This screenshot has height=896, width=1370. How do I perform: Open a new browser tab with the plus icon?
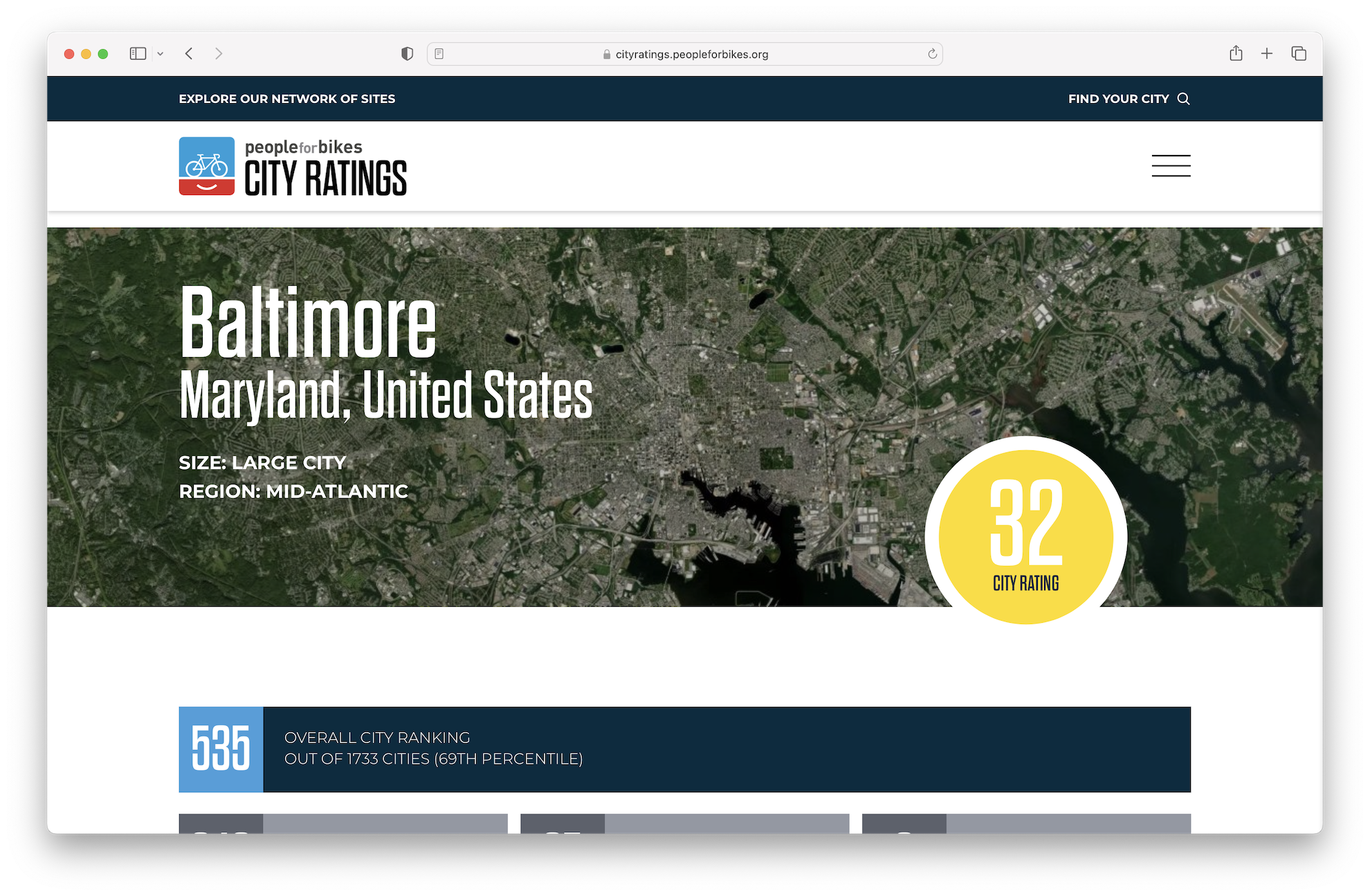pyautogui.click(x=1267, y=53)
